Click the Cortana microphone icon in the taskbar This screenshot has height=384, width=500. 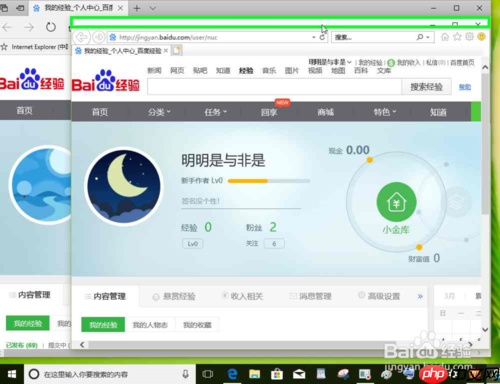[x=186, y=374]
